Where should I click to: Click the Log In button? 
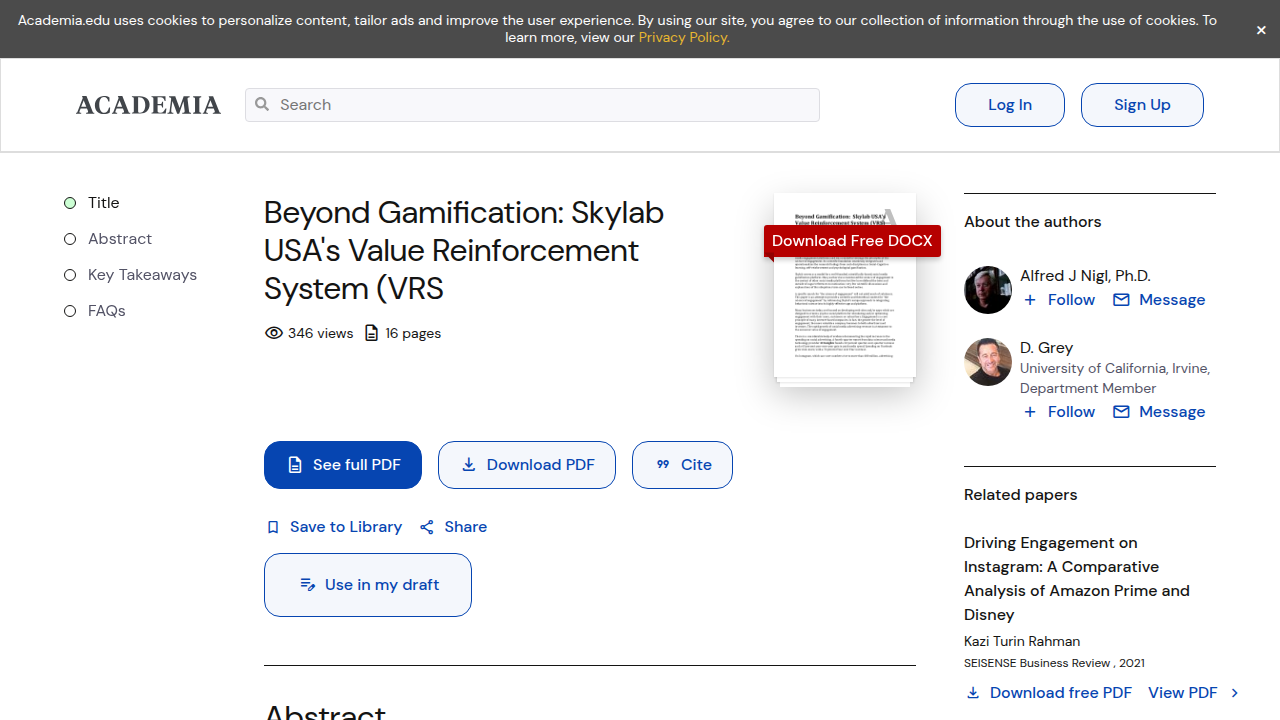pos(1010,105)
